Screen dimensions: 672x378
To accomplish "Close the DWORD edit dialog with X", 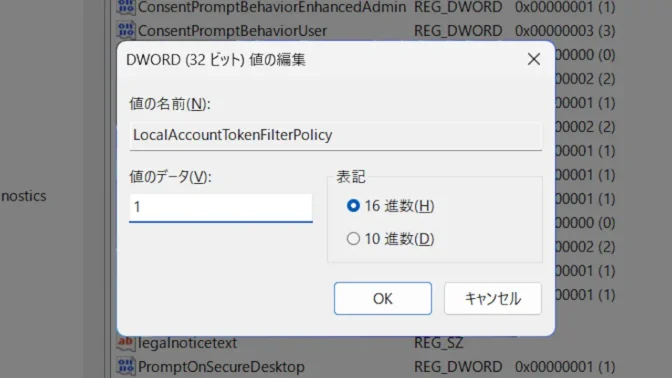I will tap(534, 59).
